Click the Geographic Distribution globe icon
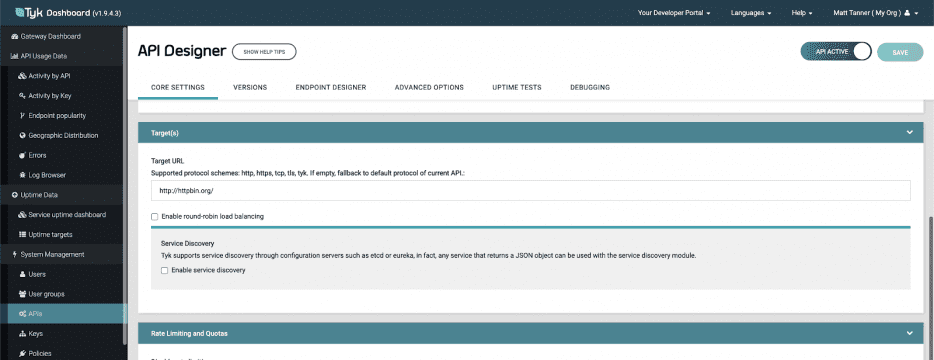Image resolution: width=934 pixels, height=360 pixels. click(x=22, y=135)
